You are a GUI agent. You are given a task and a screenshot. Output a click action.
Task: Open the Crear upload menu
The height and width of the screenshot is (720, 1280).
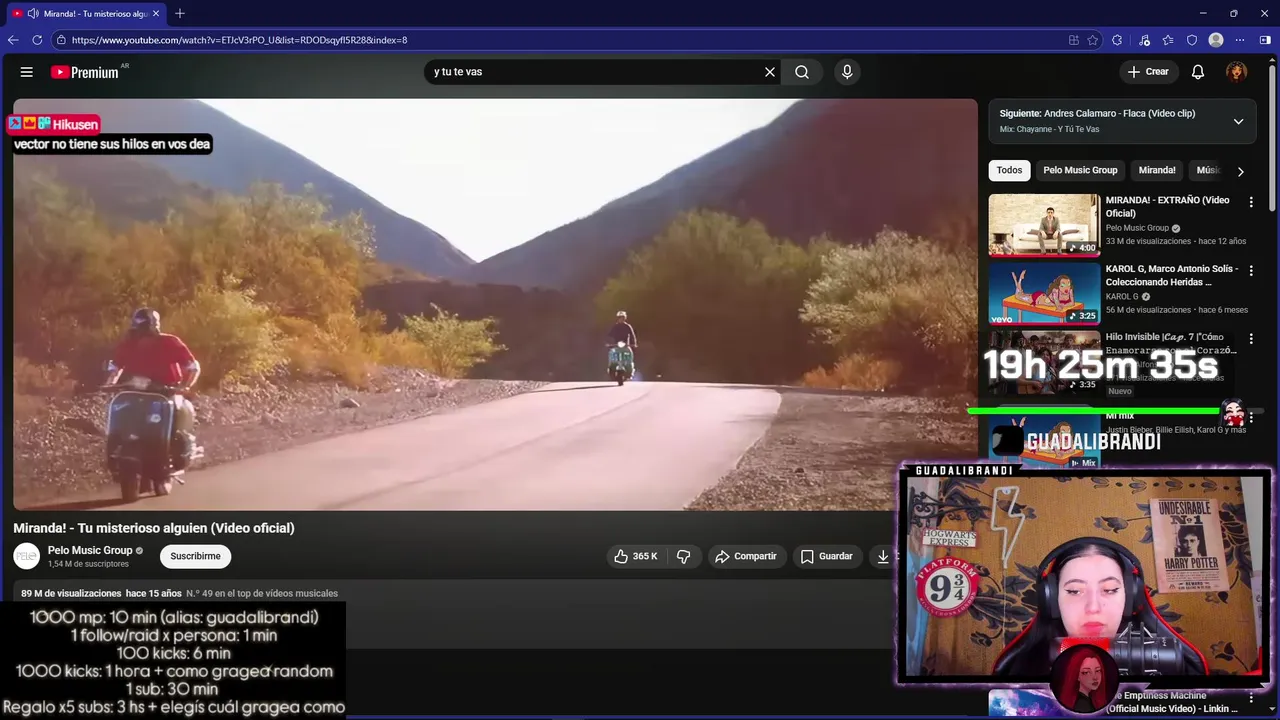pyautogui.click(x=1148, y=72)
